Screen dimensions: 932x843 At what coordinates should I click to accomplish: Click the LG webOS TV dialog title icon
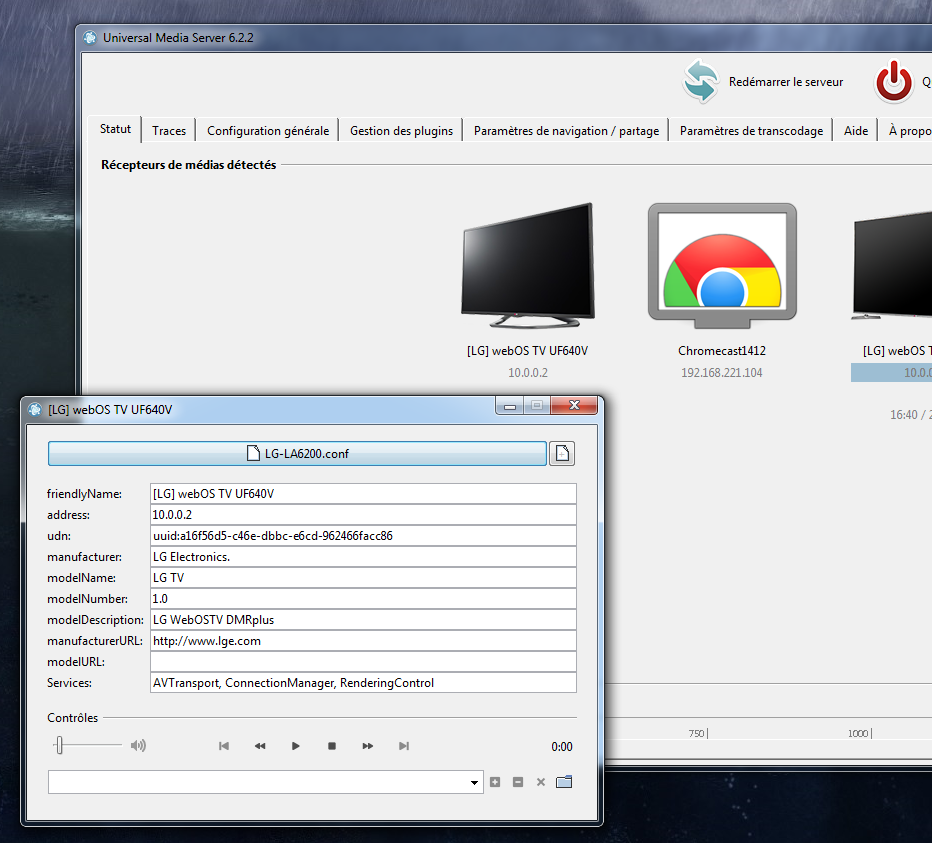(35, 410)
